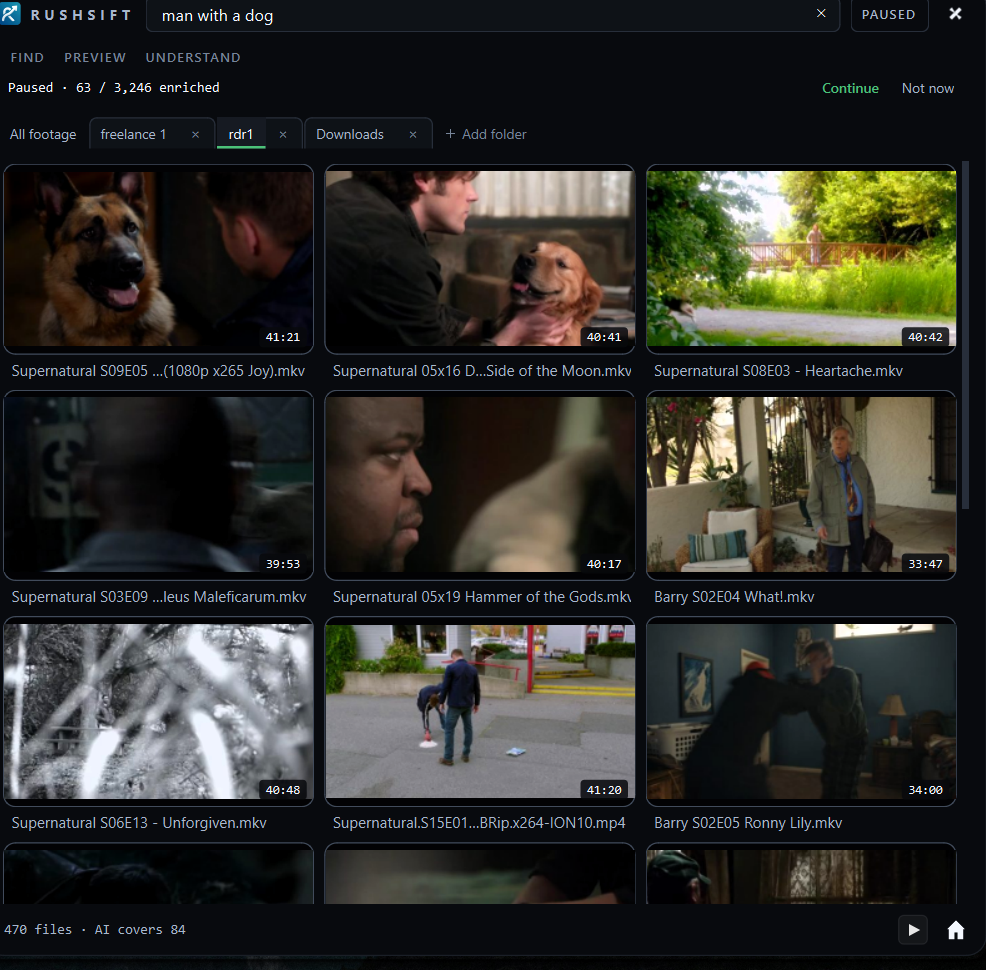This screenshot has width=986, height=970.
Task: Select the Downloads folder tab
Action: (x=350, y=135)
